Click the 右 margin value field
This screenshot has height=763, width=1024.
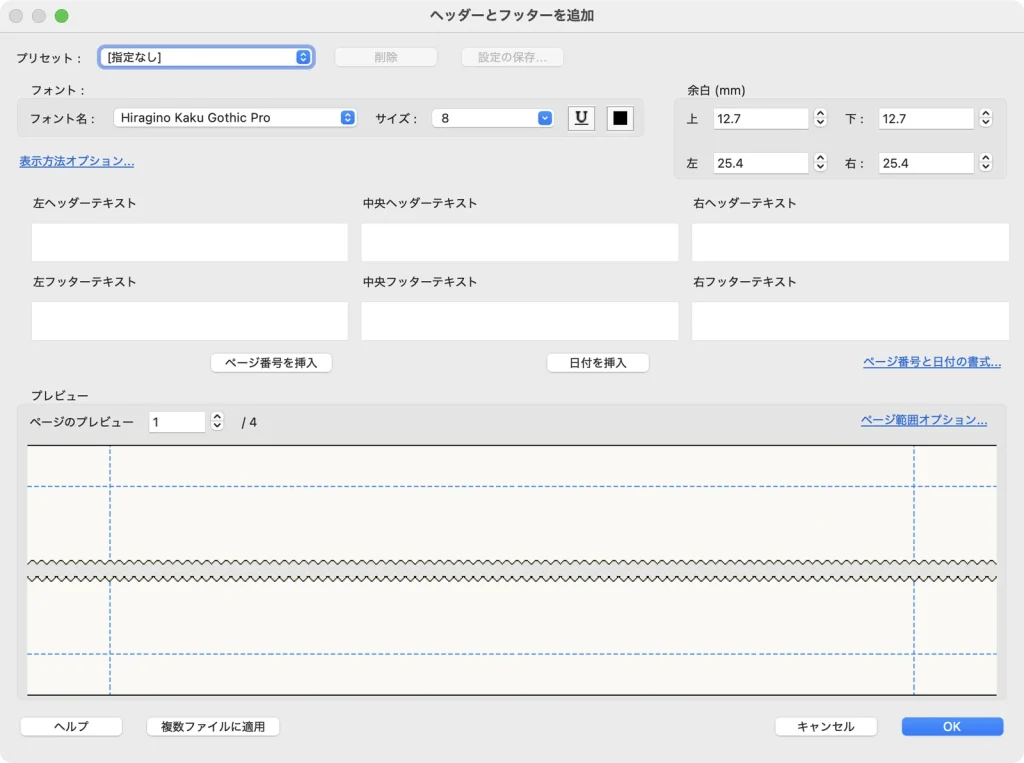click(926, 163)
